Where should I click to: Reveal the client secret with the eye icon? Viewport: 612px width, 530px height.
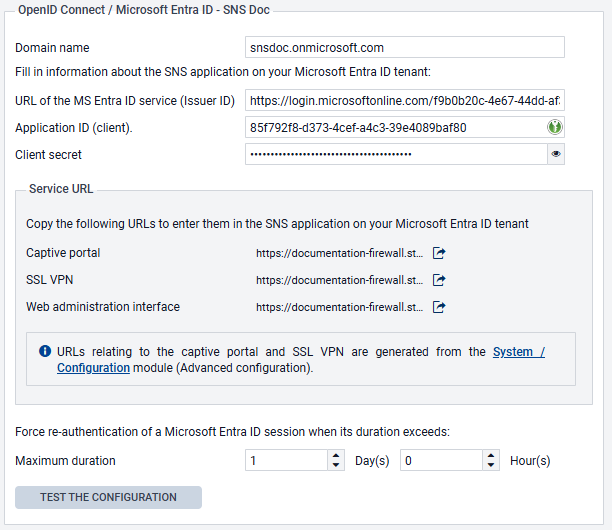click(x=556, y=154)
